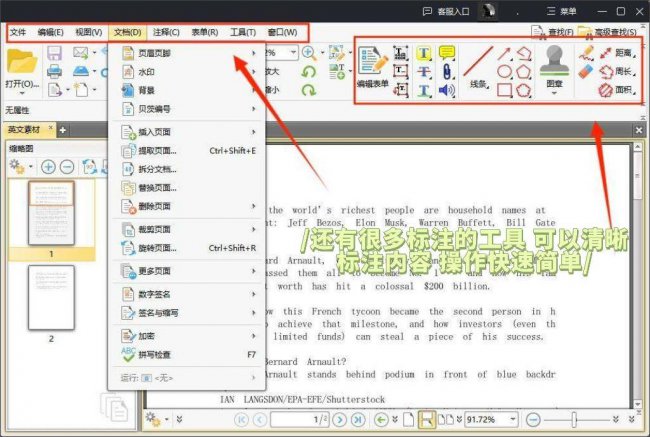Expand the 页眉页脚 submenu
Image resolution: width=650 pixels, height=437 pixels.
[x=189, y=53]
